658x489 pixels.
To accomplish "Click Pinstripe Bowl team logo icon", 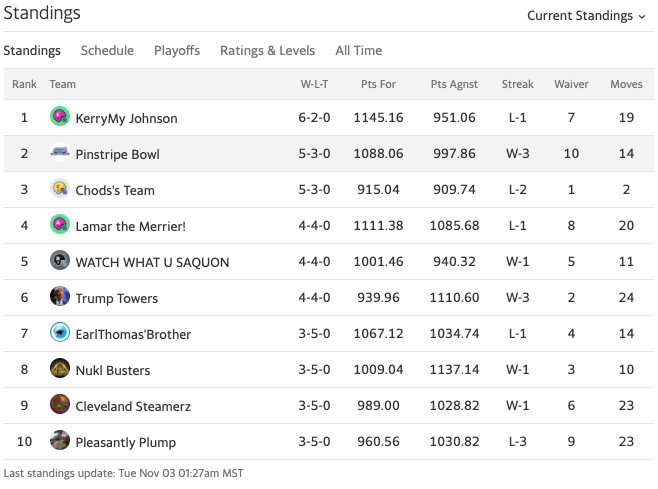I will coord(60,153).
